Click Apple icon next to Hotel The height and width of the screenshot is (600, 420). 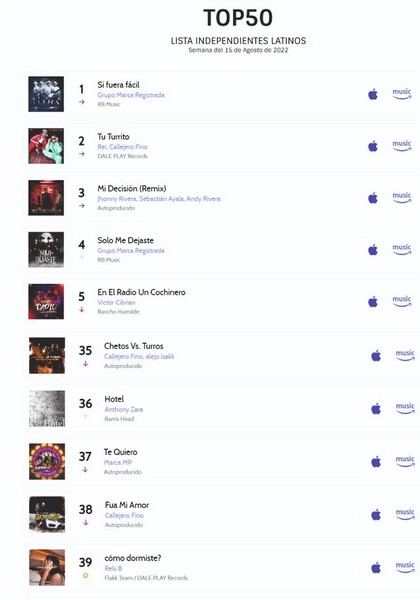point(376,409)
